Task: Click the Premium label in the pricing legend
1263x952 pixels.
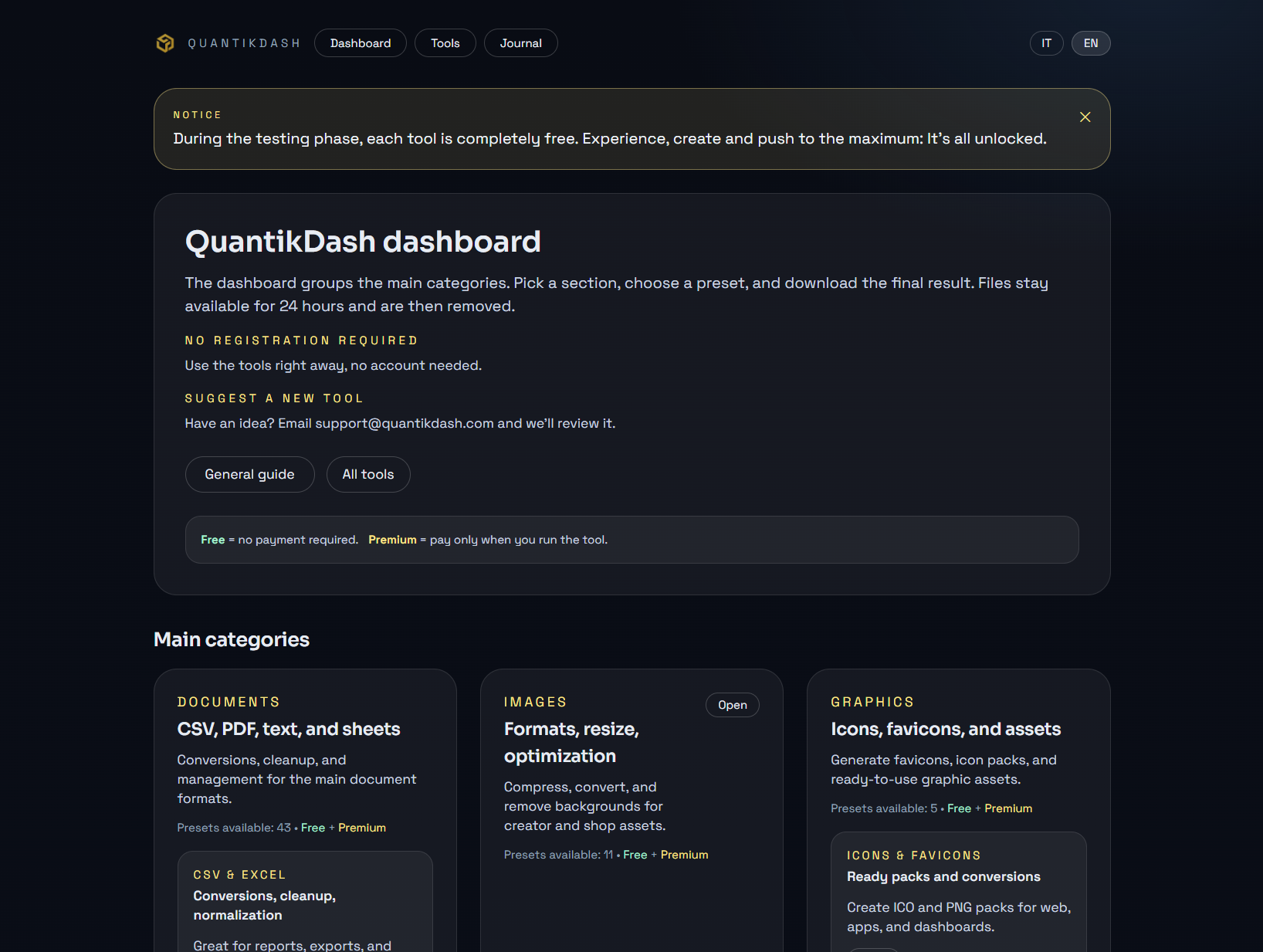Action: point(392,540)
